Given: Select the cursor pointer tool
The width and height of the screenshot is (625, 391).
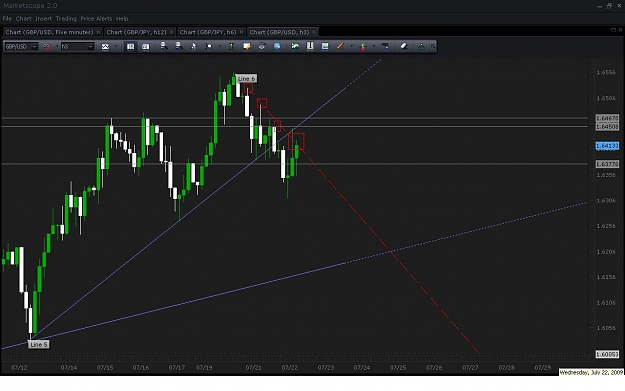Looking at the screenshot, I should click(x=194, y=47).
